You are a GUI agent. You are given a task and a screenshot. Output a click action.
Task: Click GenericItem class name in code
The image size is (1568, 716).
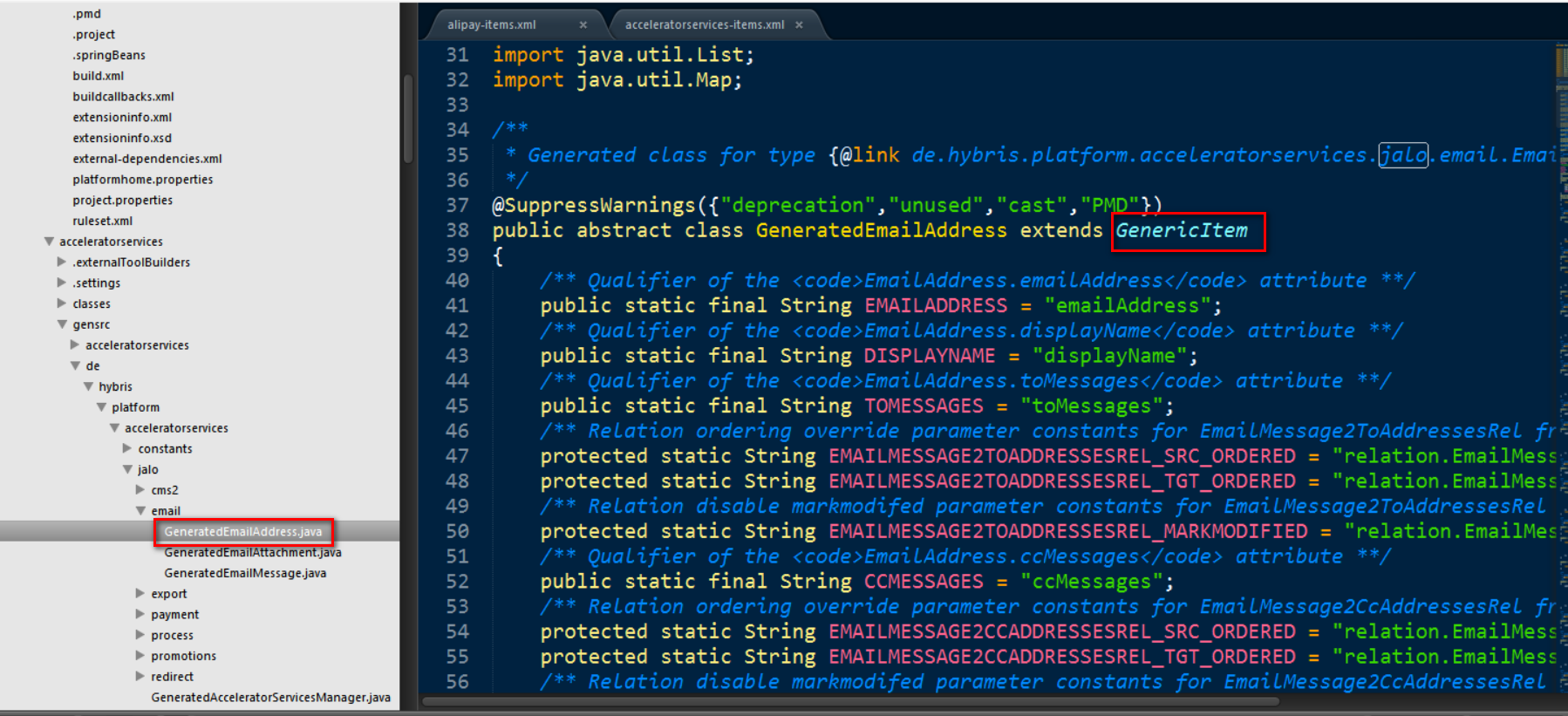(1182, 230)
